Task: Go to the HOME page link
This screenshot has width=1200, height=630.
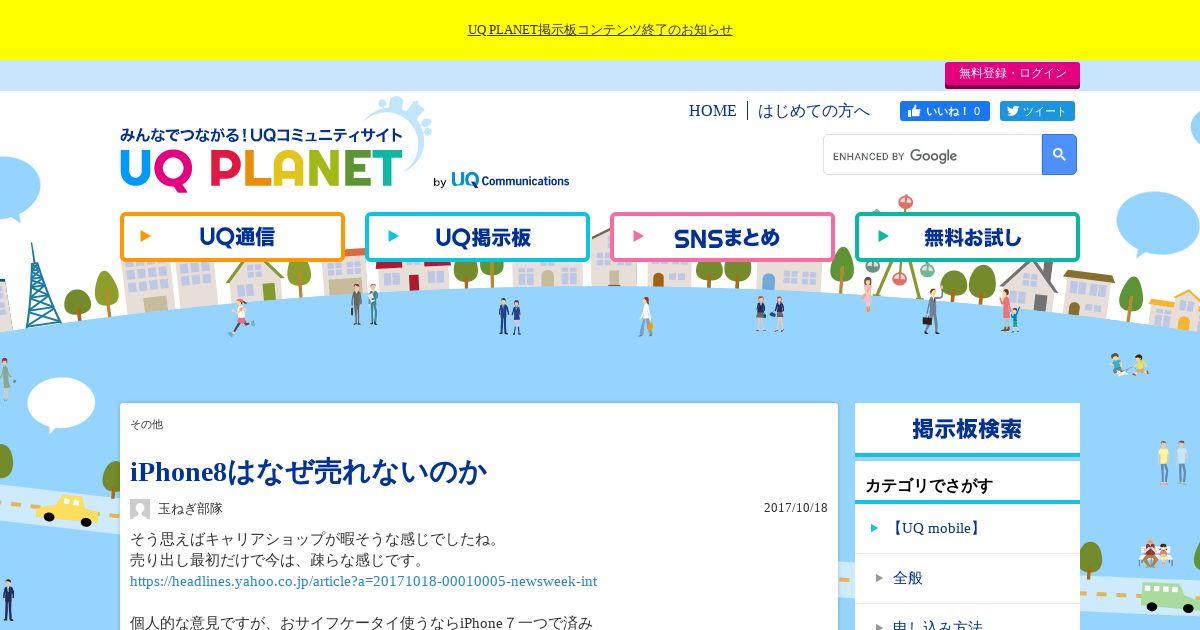Action: click(712, 111)
